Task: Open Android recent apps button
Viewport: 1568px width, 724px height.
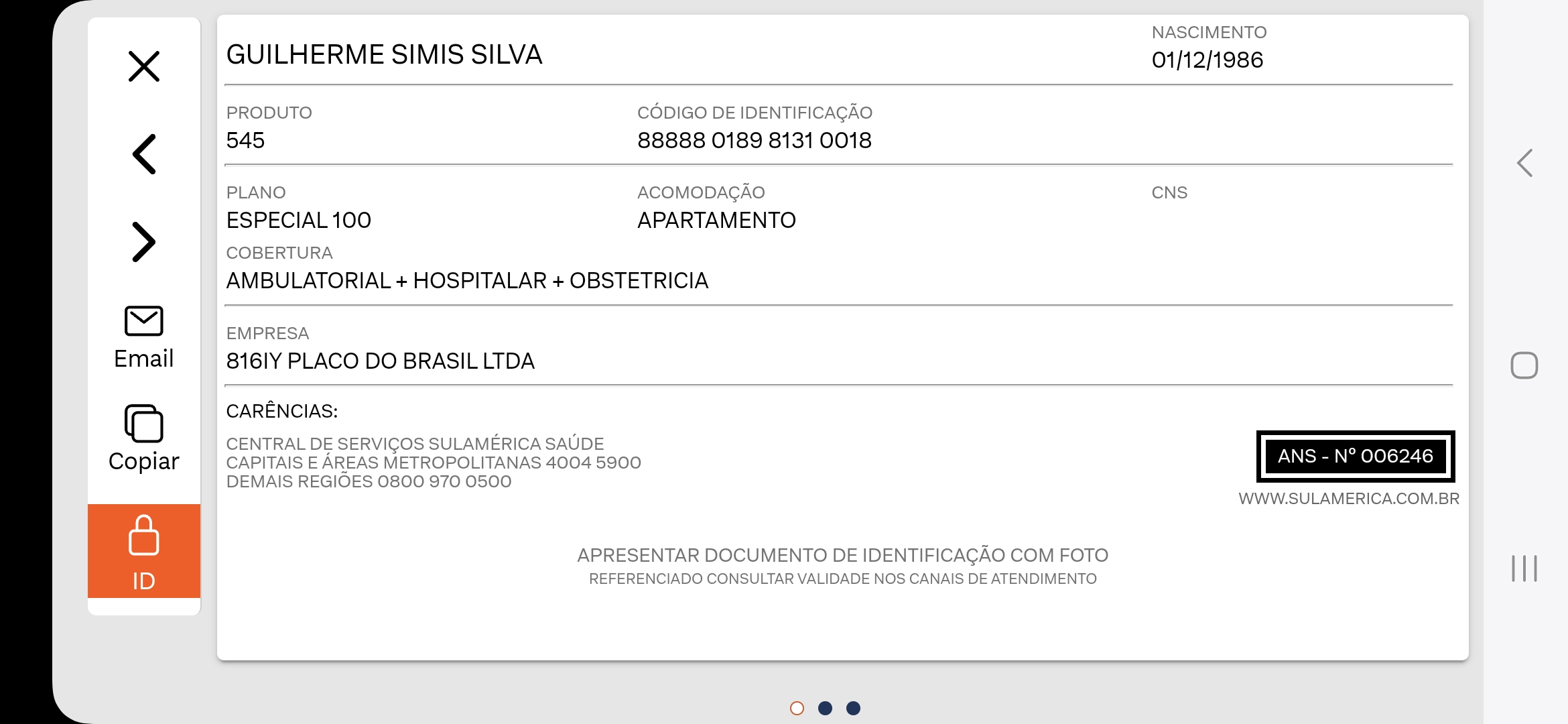Action: pos(1524,568)
